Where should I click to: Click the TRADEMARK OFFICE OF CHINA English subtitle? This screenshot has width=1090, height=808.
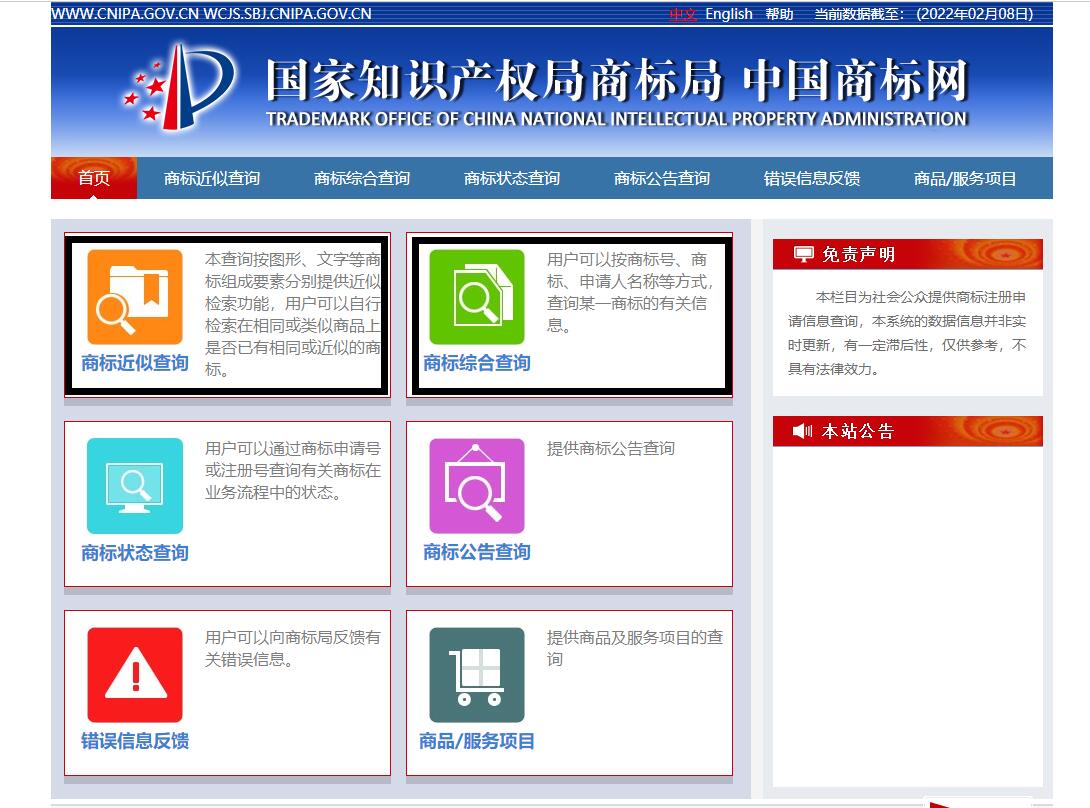pyautogui.click(x=617, y=119)
